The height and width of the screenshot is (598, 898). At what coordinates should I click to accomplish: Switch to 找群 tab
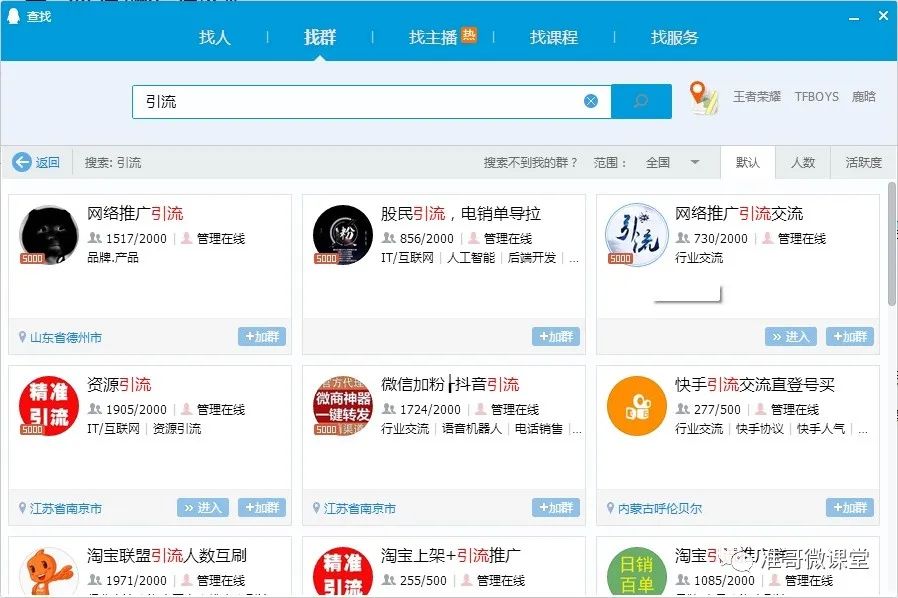click(320, 37)
